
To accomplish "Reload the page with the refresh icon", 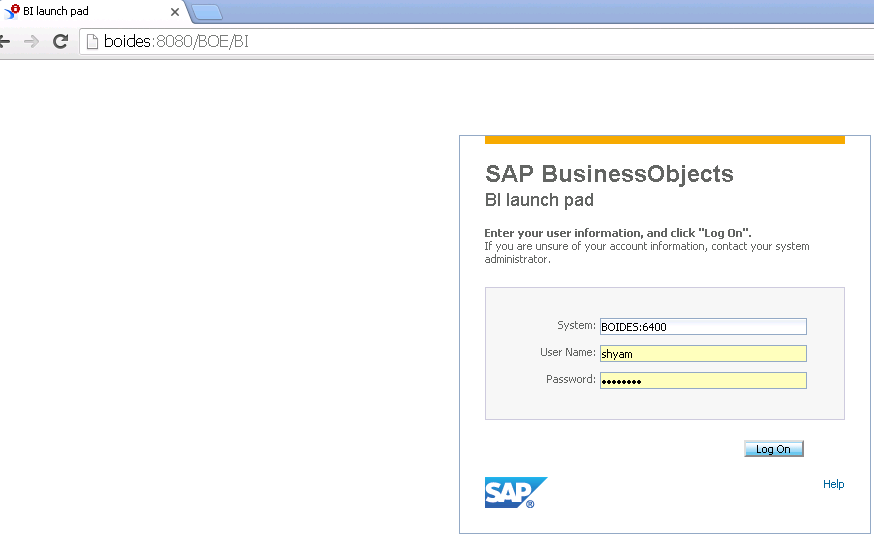I will pyautogui.click(x=60, y=41).
